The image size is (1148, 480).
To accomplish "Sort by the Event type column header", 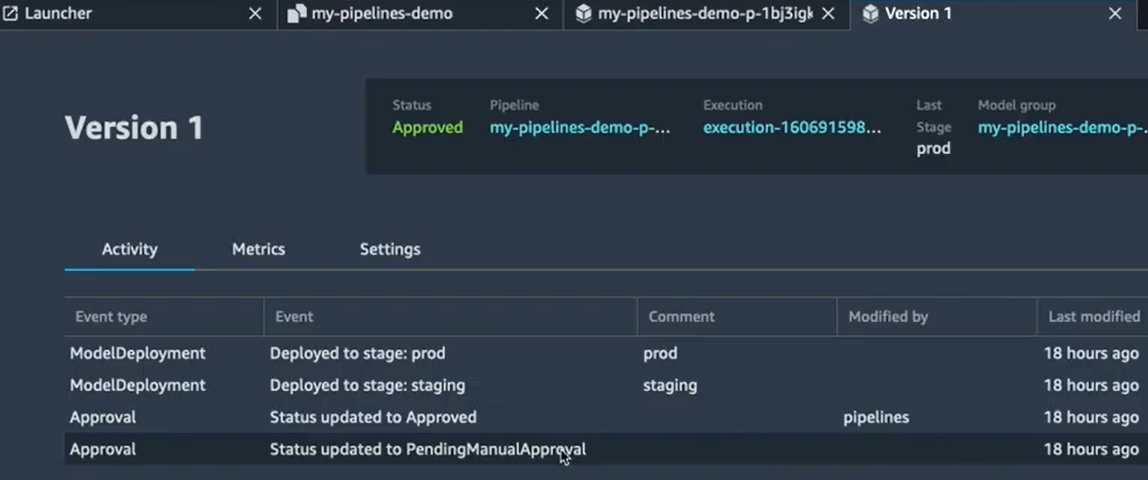I will 111,316.
